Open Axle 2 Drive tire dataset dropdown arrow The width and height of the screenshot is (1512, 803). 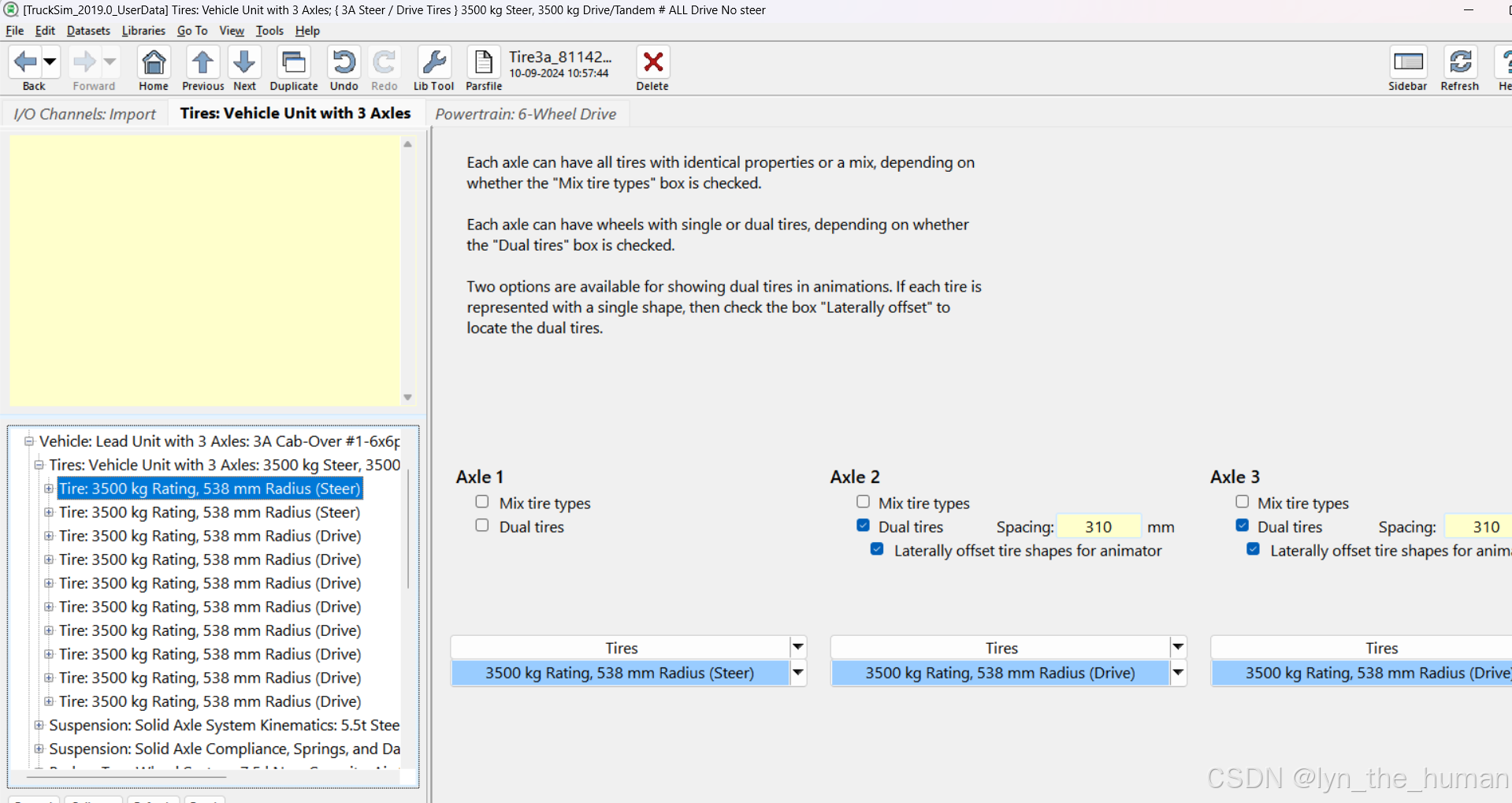coord(1178,672)
